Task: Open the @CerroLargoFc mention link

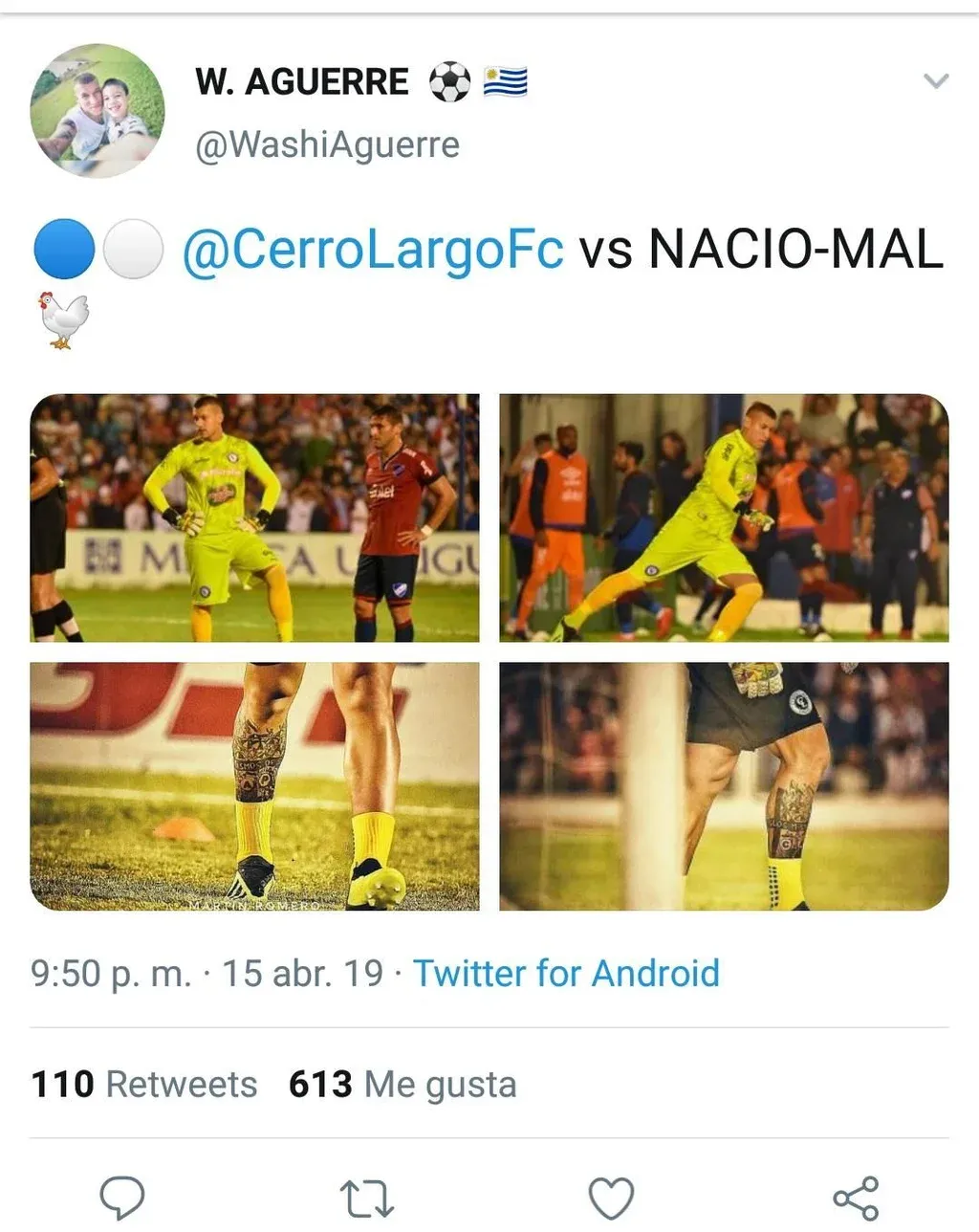Action: click(x=373, y=251)
